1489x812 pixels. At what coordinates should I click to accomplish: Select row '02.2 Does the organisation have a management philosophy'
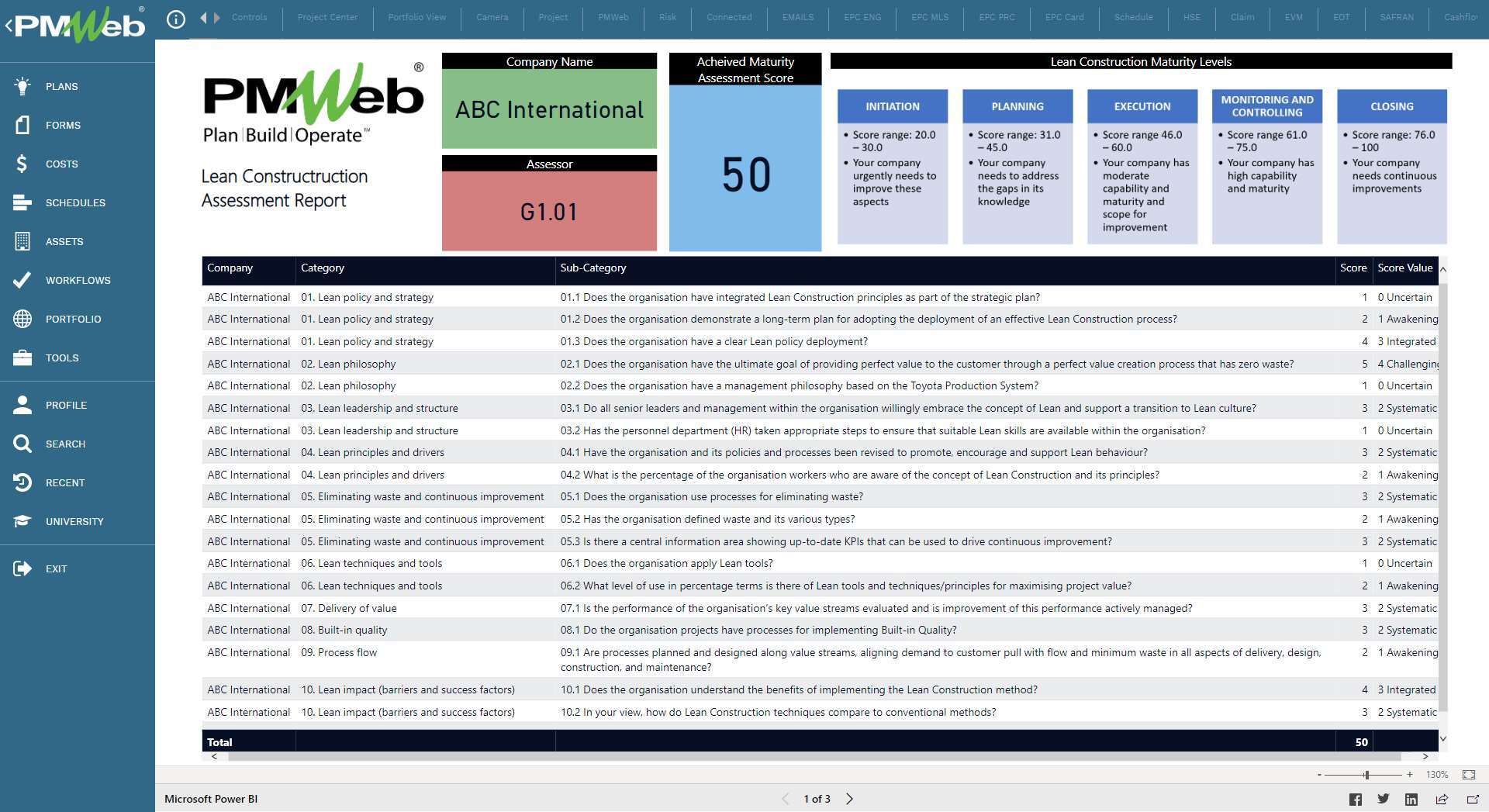(821, 385)
